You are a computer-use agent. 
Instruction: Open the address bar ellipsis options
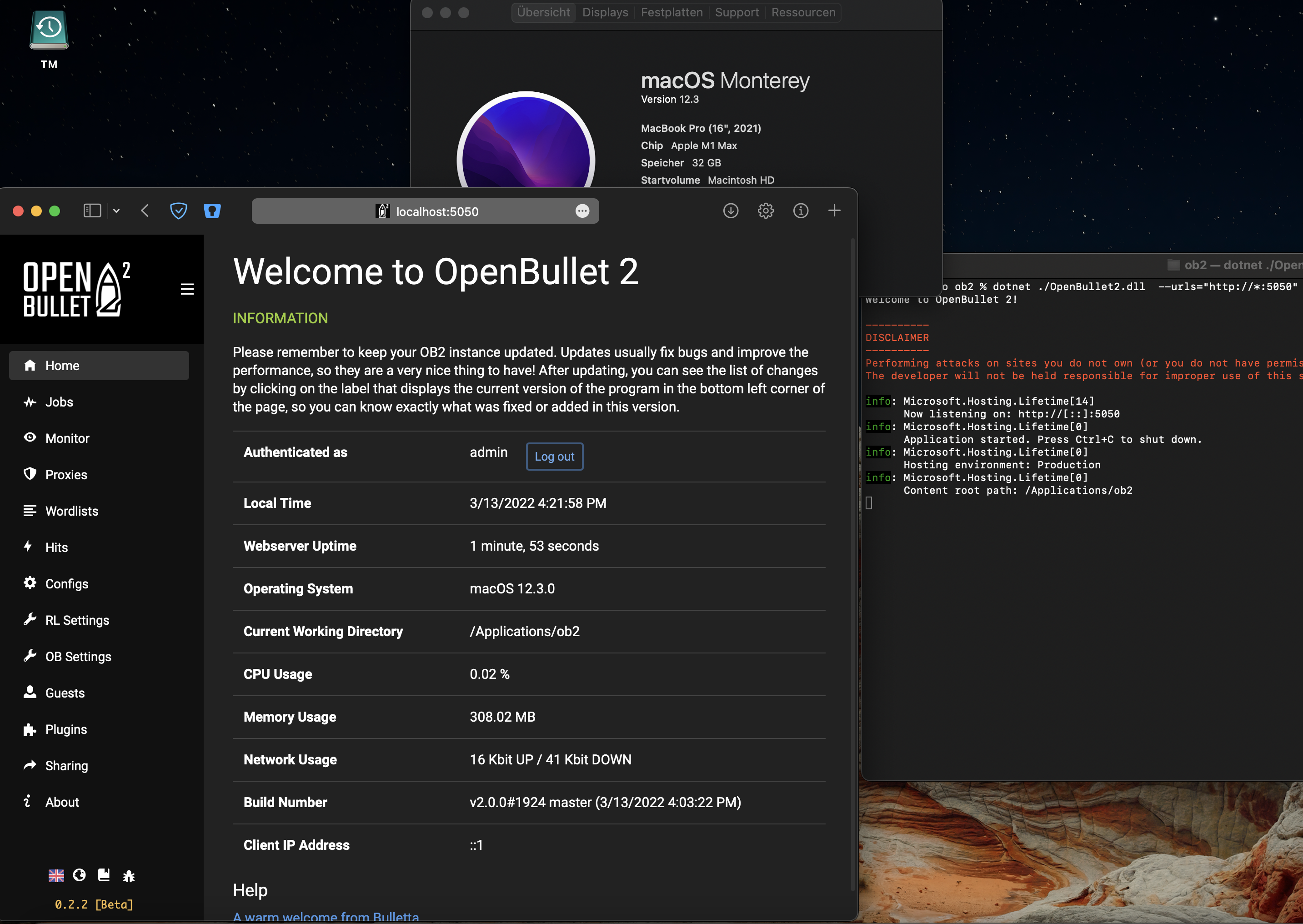coord(582,211)
